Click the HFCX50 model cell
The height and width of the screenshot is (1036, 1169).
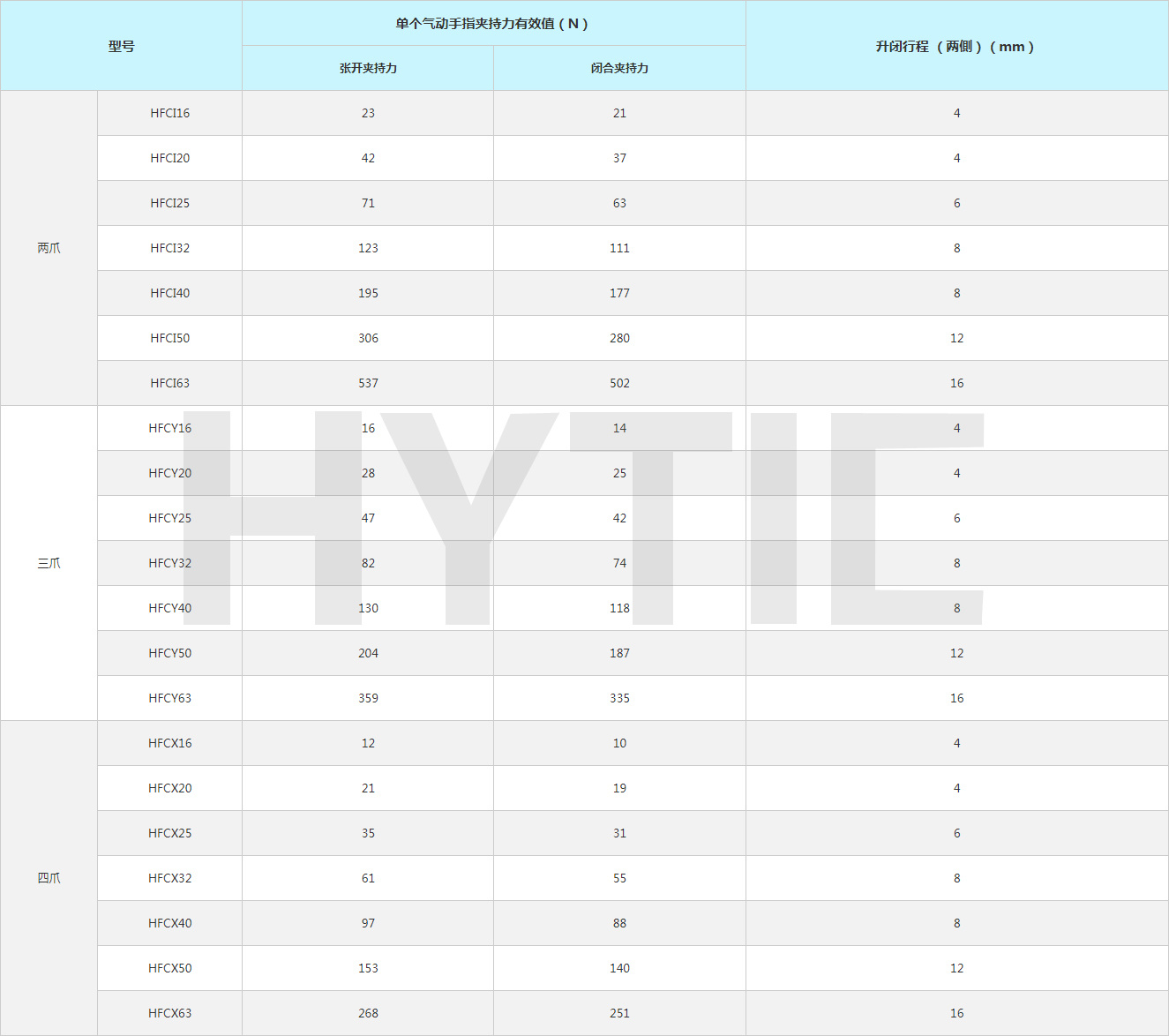(x=169, y=968)
